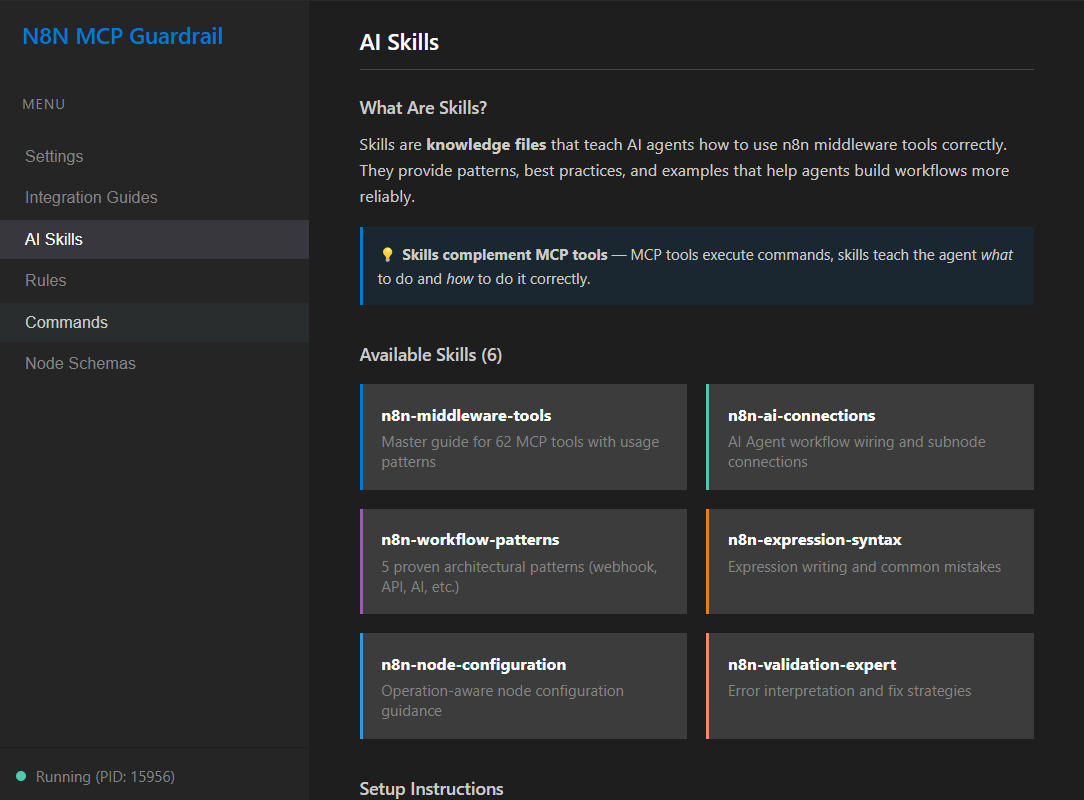1084x800 pixels.
Task: Click the Setup Instructions heading
Action: point(431,788)
